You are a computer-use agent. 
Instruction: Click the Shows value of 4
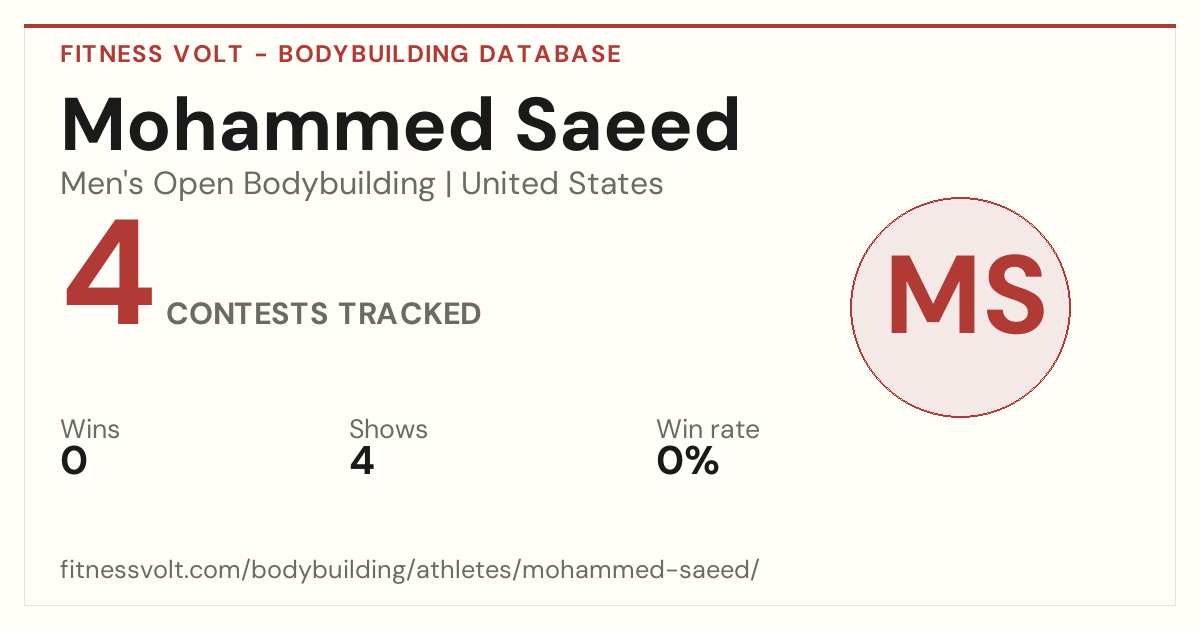pos(362,461)
